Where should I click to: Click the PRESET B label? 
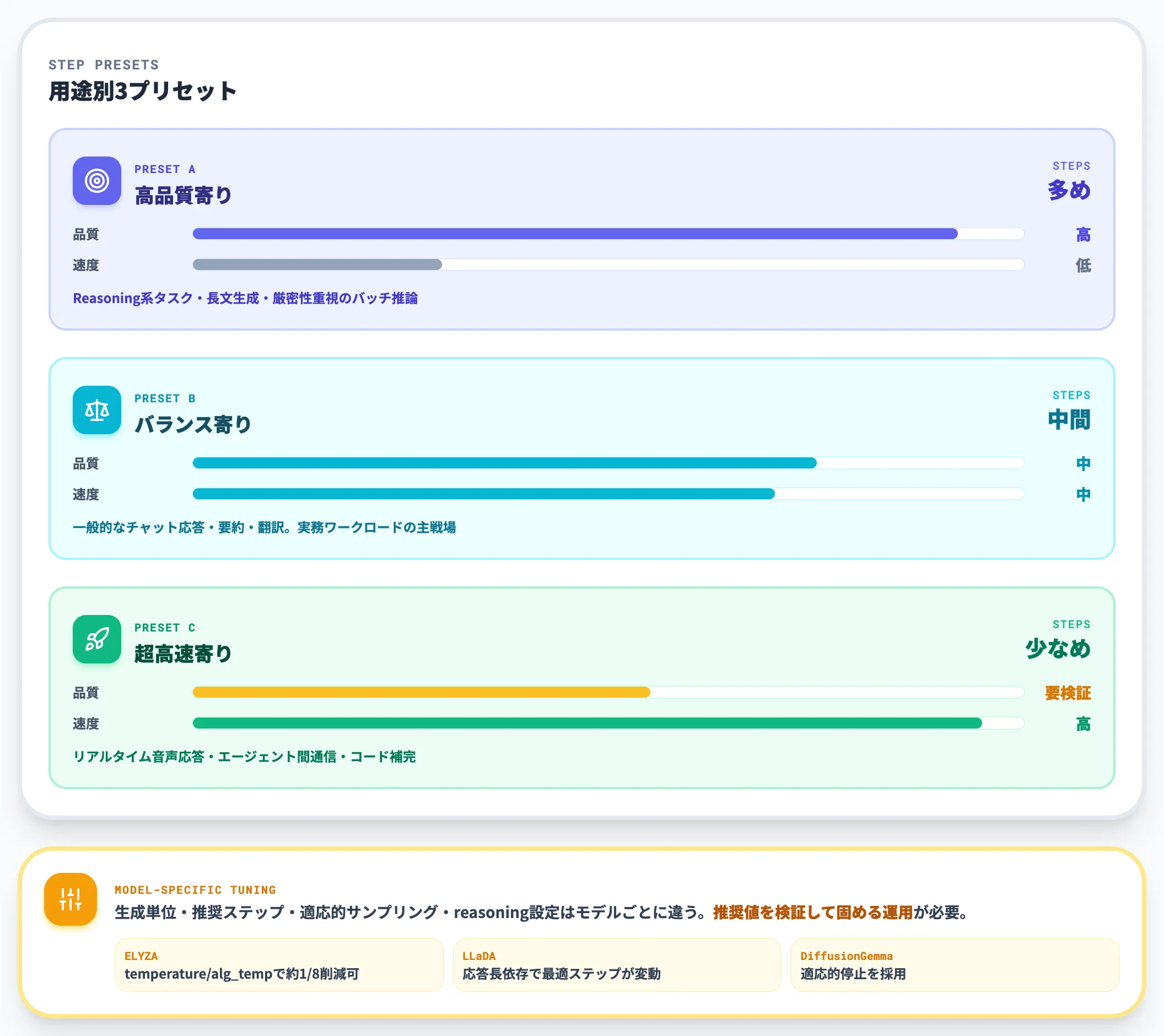(x=165, y=398)
